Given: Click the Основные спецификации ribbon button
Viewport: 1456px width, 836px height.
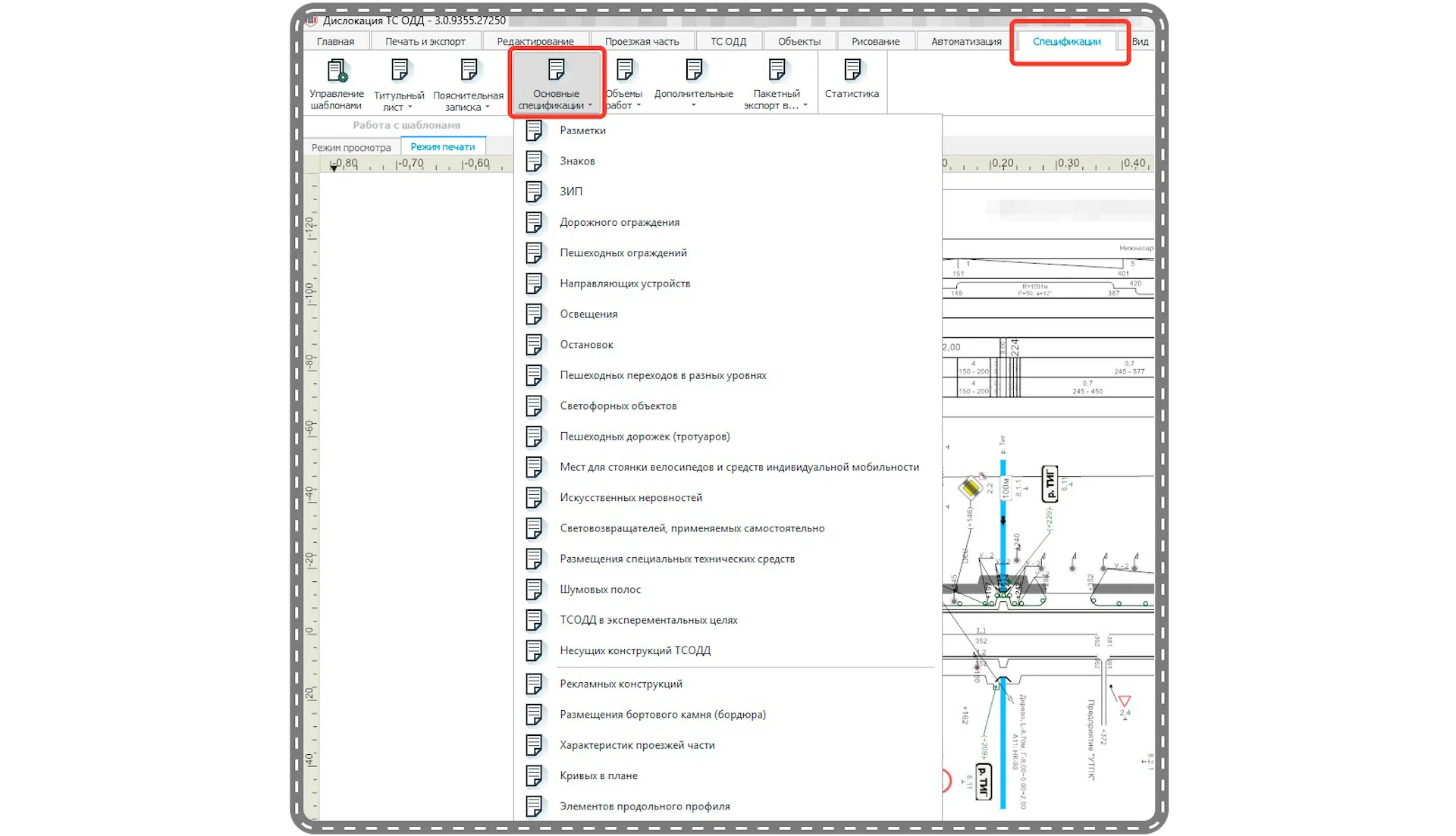Looking at the screenshot, I should click(x=556, y=83).
